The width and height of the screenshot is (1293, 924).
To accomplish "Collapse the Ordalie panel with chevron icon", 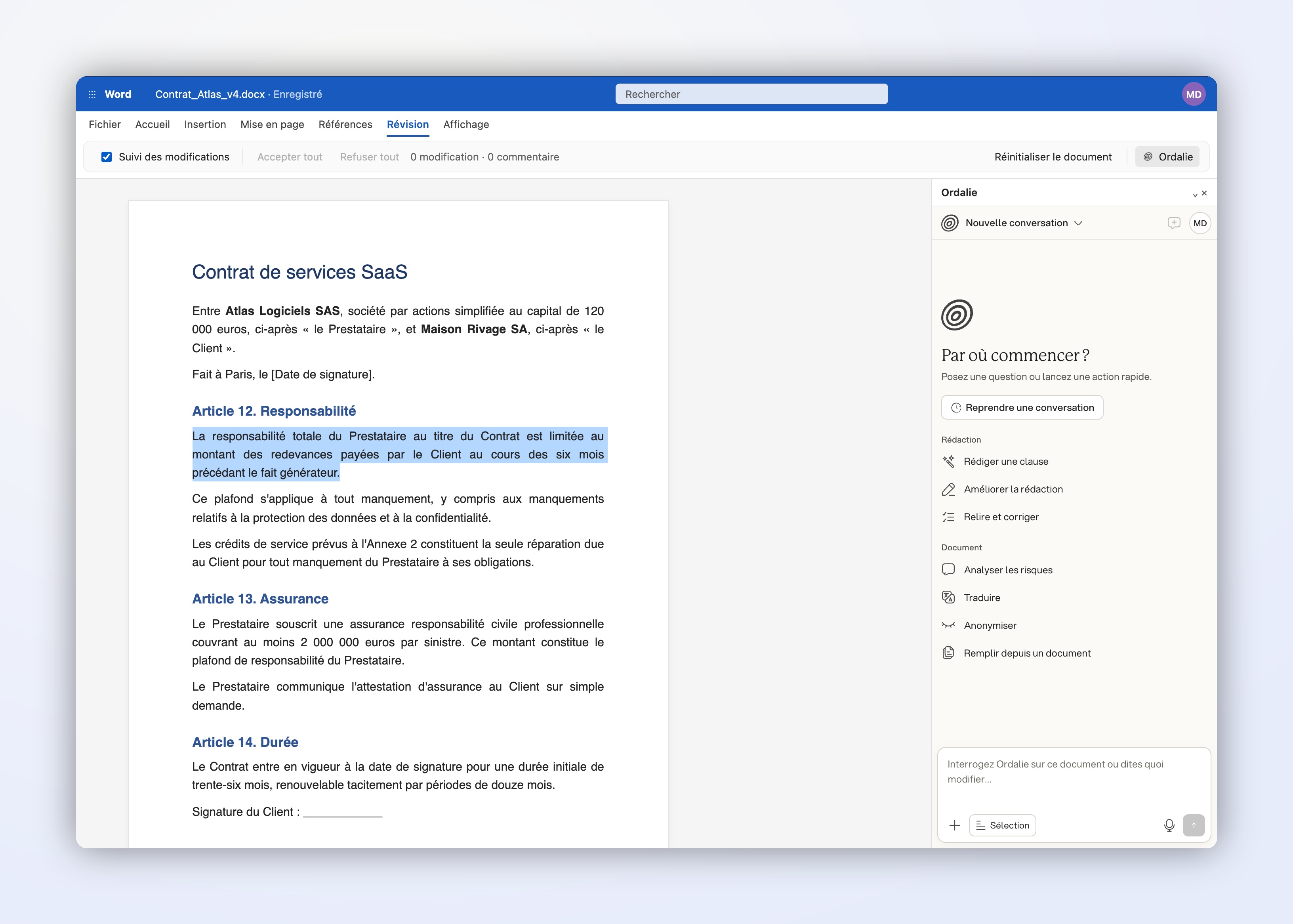I will pos(1195,195).
